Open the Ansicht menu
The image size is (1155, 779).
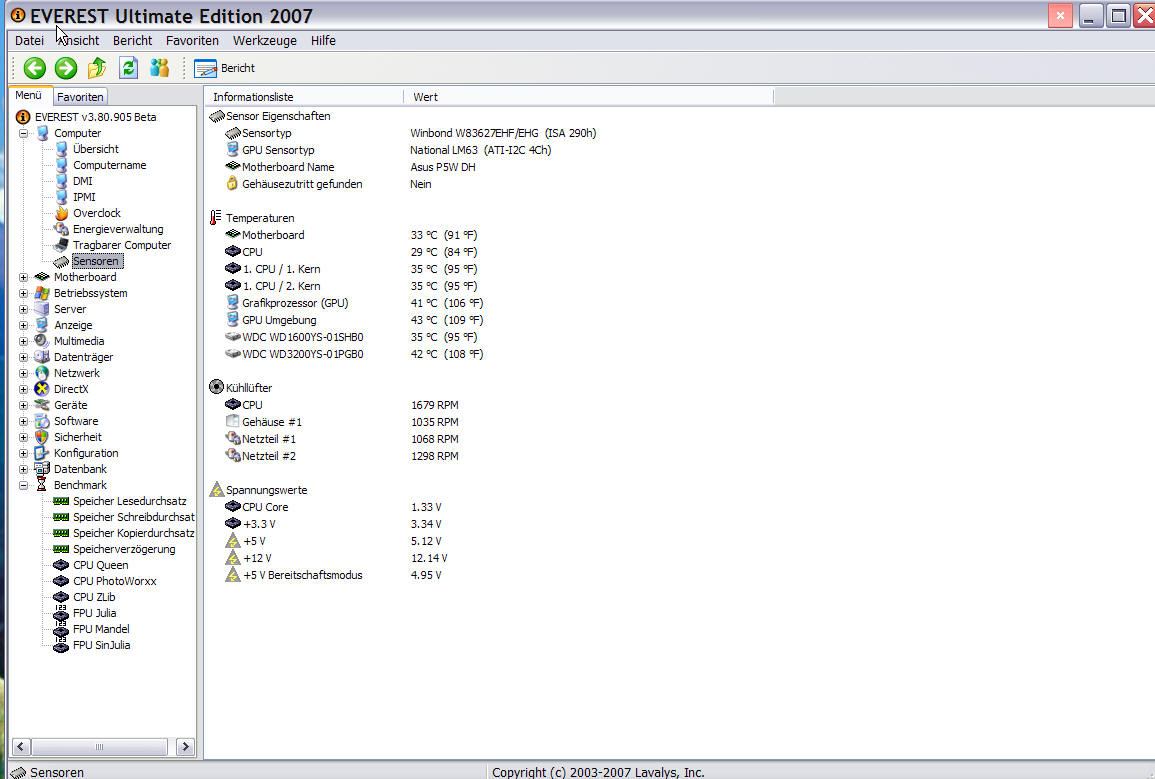pyautogui.click(x=78, y=40)
